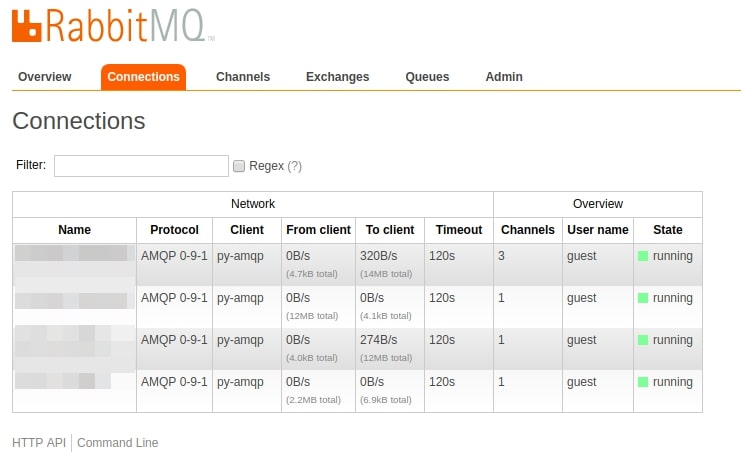This screenshot has width=741, height=466.
Task: Click the 274B/s To client value
Action: (x=379, y=340)
